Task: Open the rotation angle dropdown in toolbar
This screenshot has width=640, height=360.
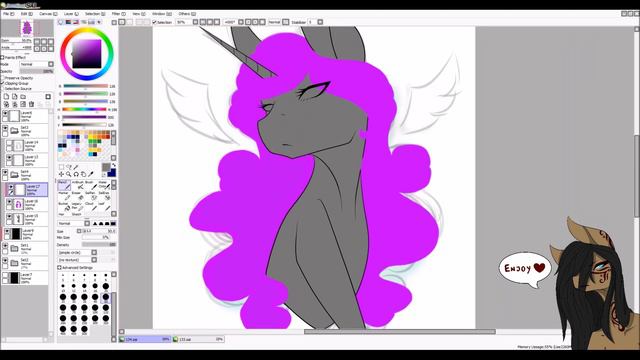Action: (x=241, y=22)
